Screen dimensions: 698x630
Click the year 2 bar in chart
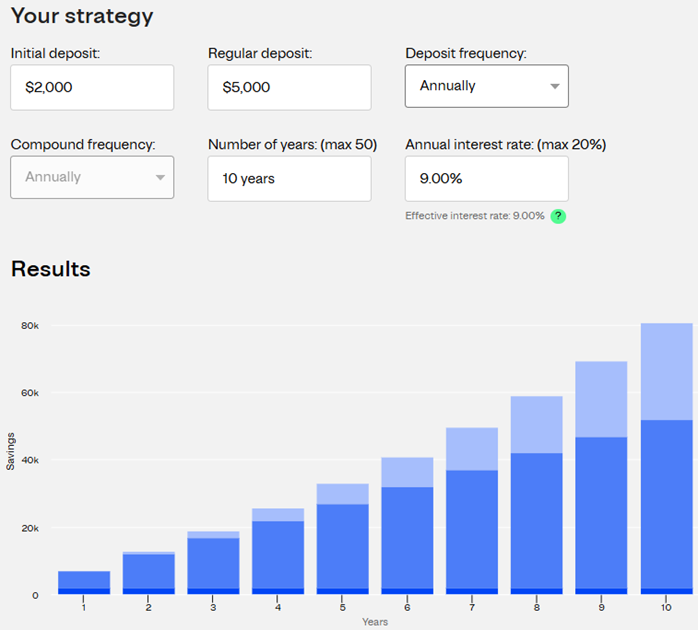(x=149, y=570)
